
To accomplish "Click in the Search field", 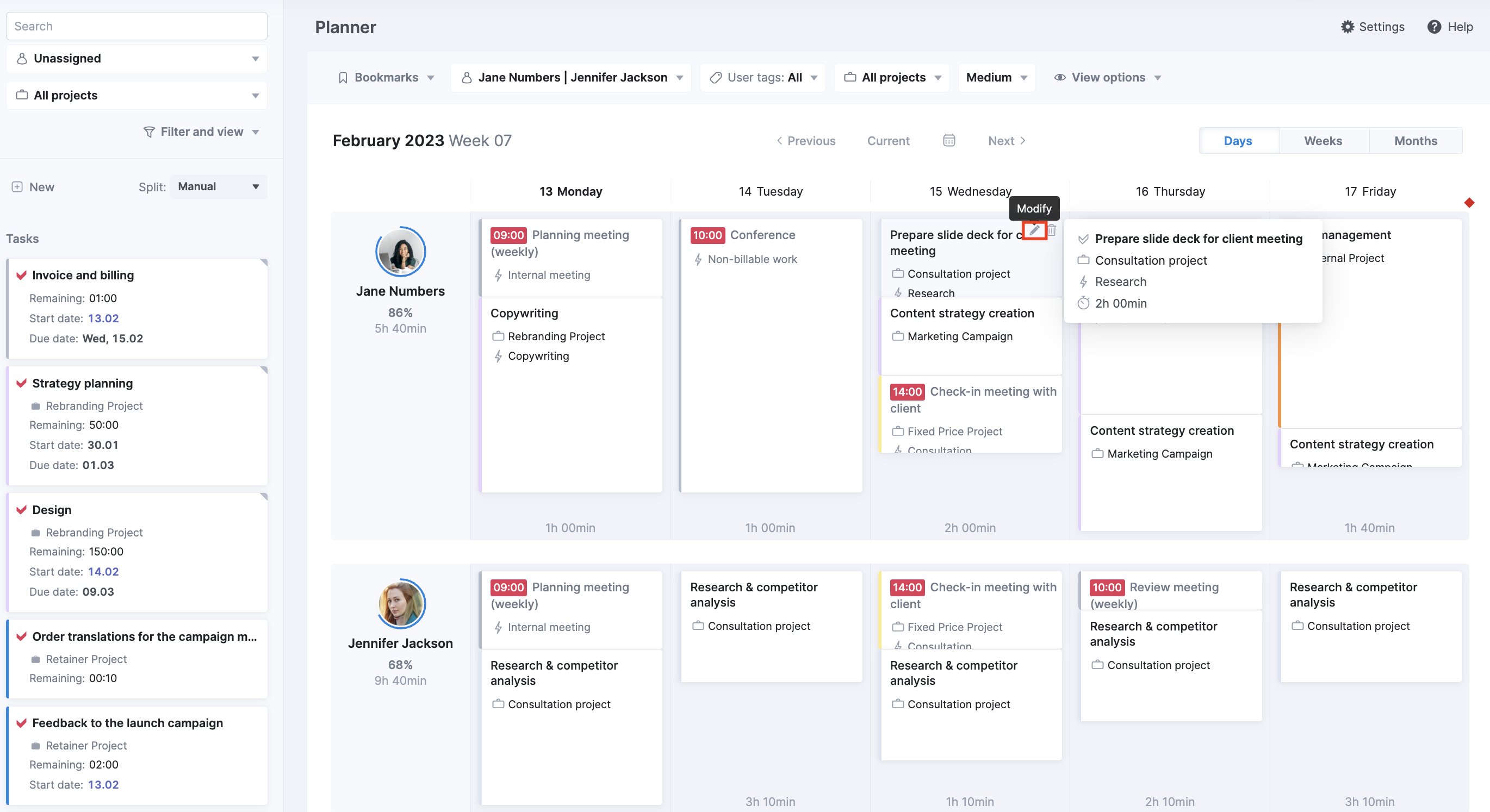I will [x=136, y=26].
